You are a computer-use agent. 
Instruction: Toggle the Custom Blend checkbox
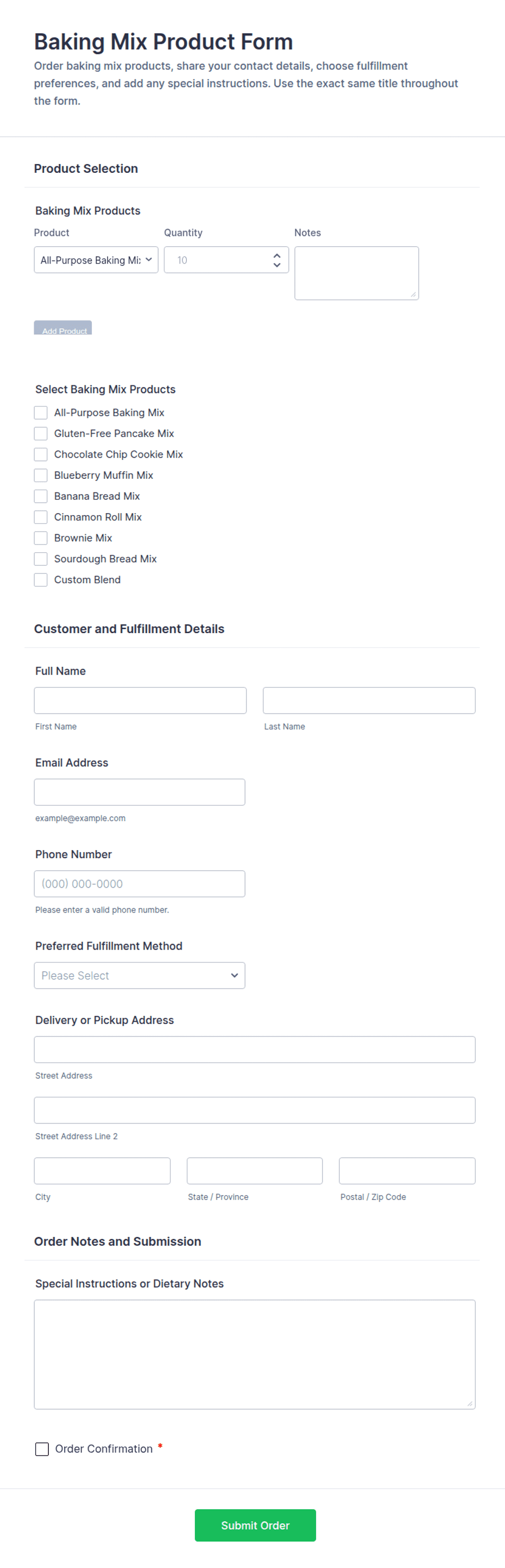click(41, 579)
